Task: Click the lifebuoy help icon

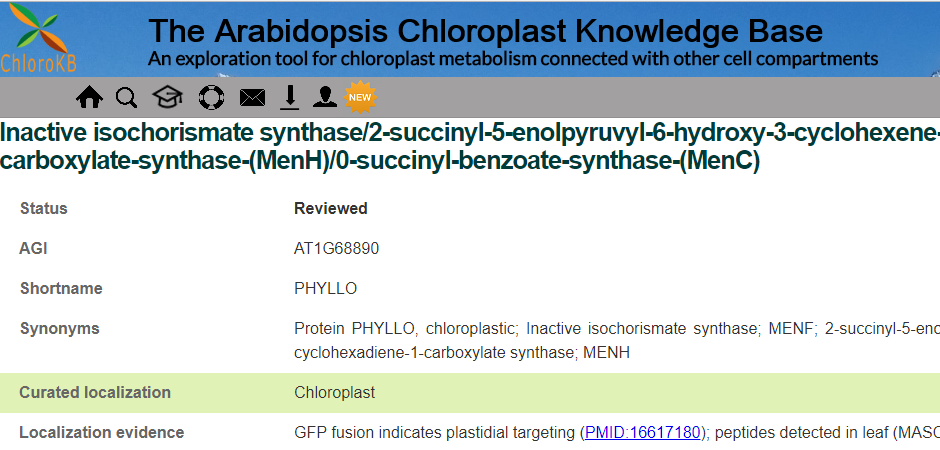Action: 211,97
